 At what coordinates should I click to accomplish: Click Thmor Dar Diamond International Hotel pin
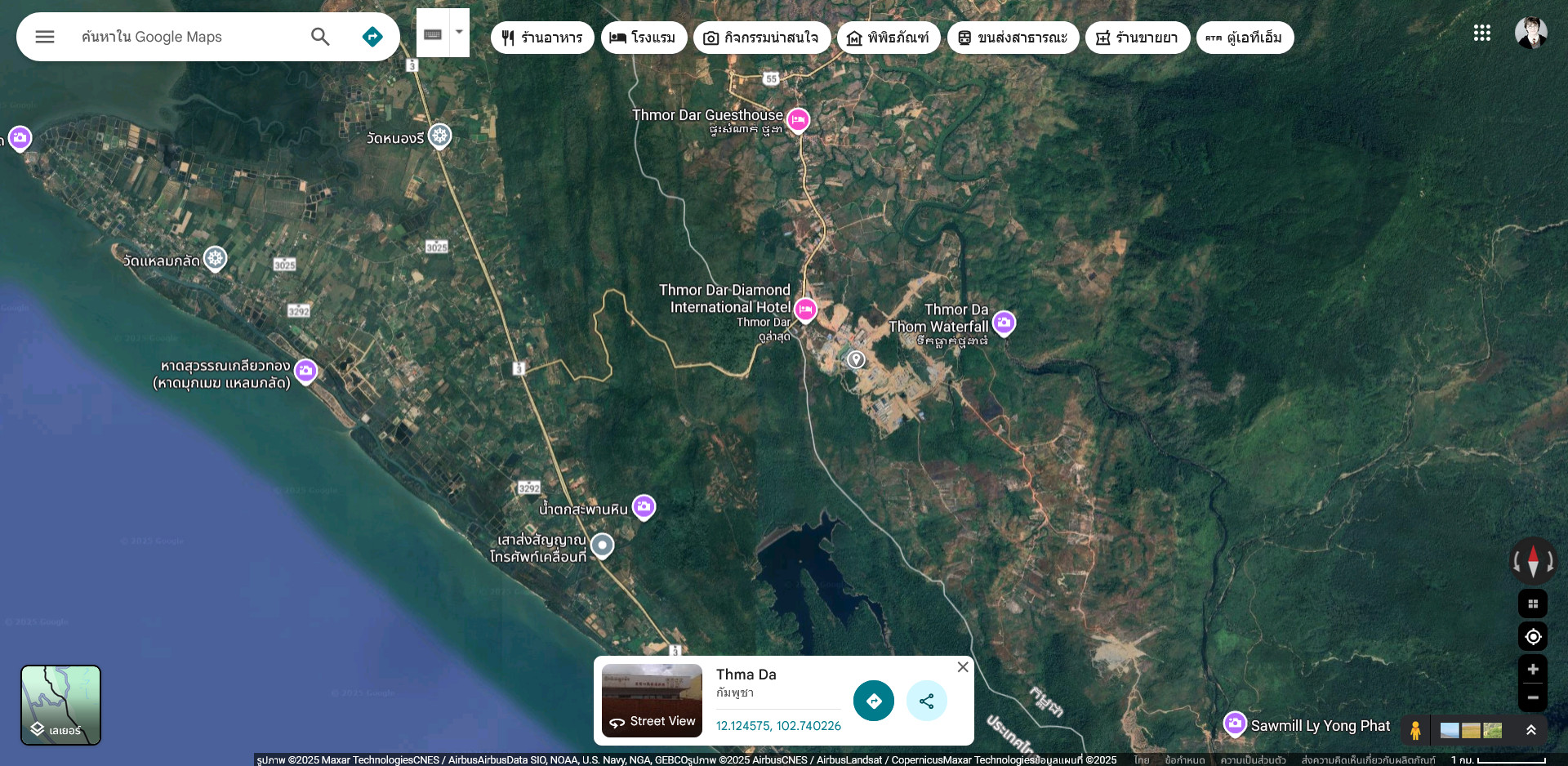[805, 310]
